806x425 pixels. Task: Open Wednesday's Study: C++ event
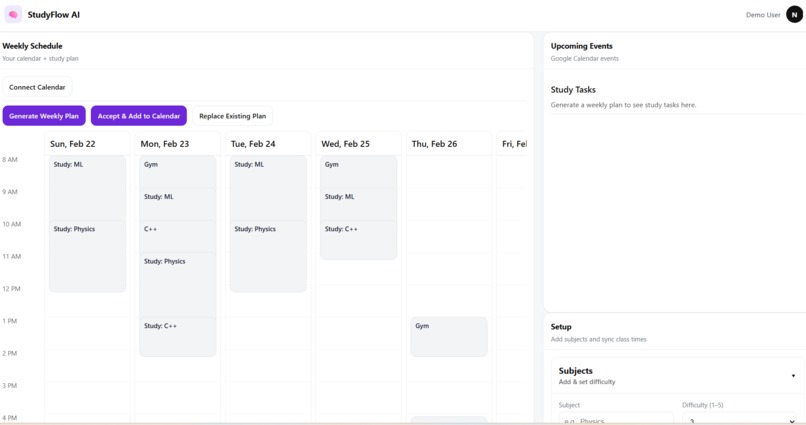click(359, 240)
